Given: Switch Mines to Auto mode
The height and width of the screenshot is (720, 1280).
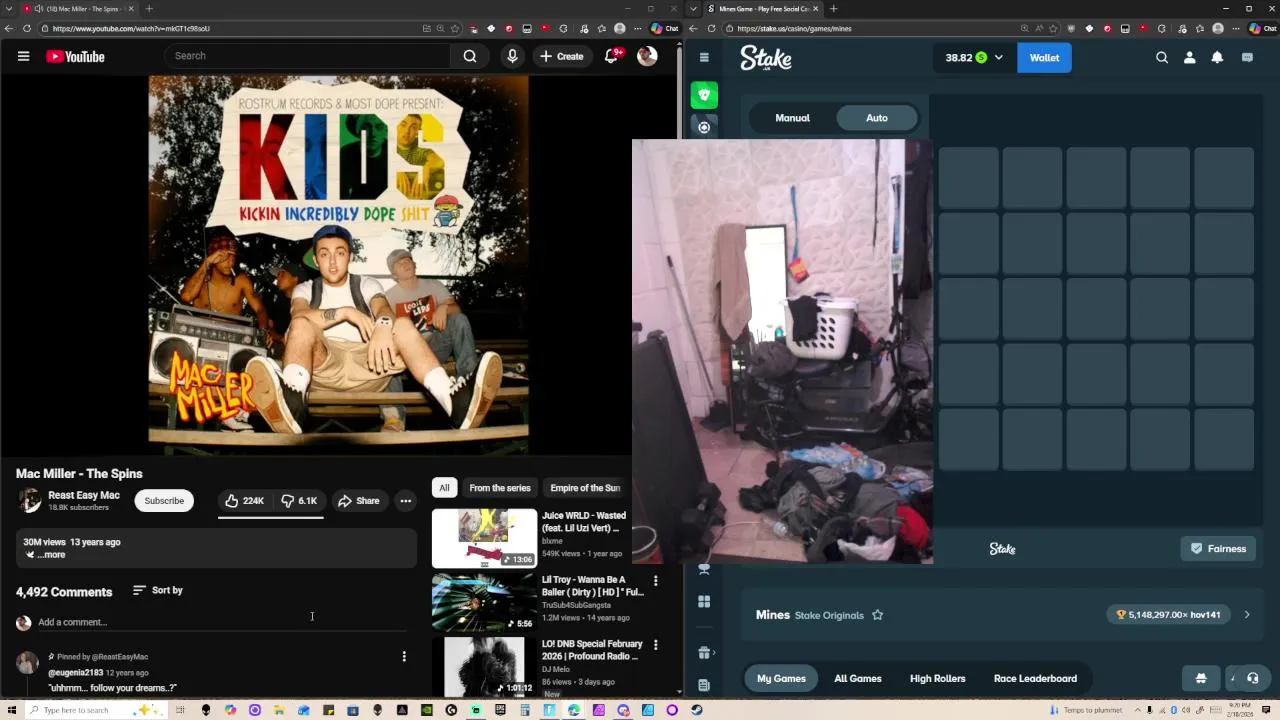Looking at the screenshot, I should (876, 118).
